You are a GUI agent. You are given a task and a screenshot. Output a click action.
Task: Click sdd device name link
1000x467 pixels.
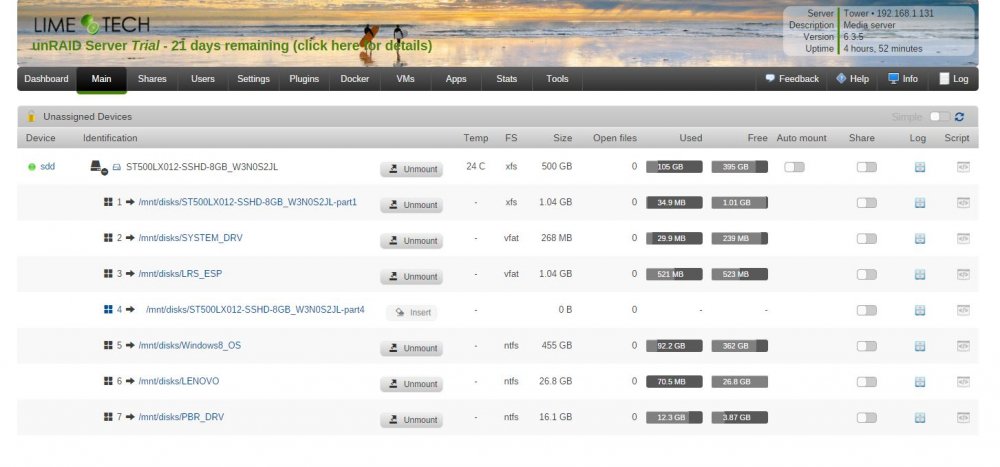(x=48, y=167)
